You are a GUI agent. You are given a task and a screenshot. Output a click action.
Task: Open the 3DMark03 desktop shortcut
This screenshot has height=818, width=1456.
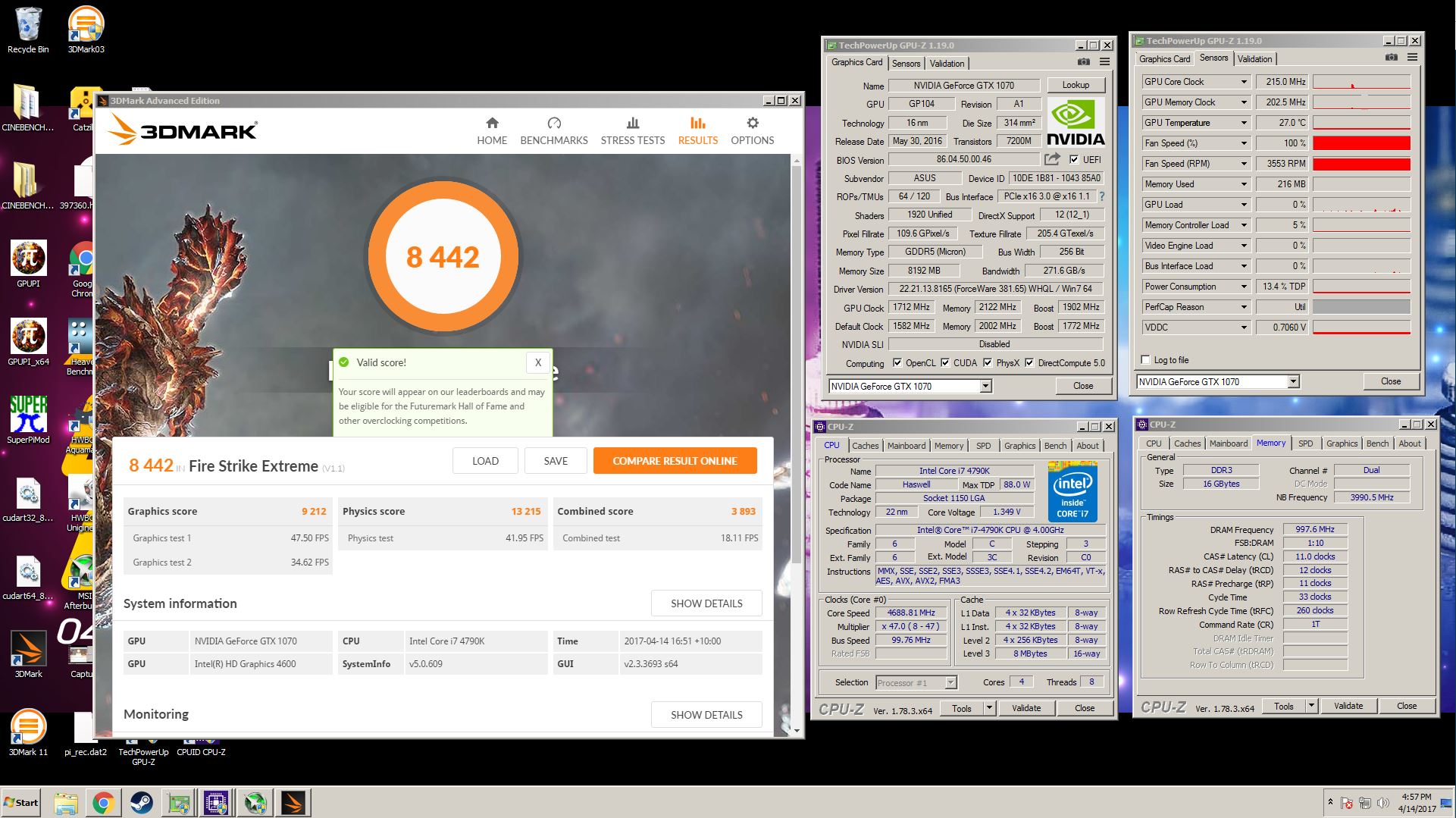tap(86, 30)
